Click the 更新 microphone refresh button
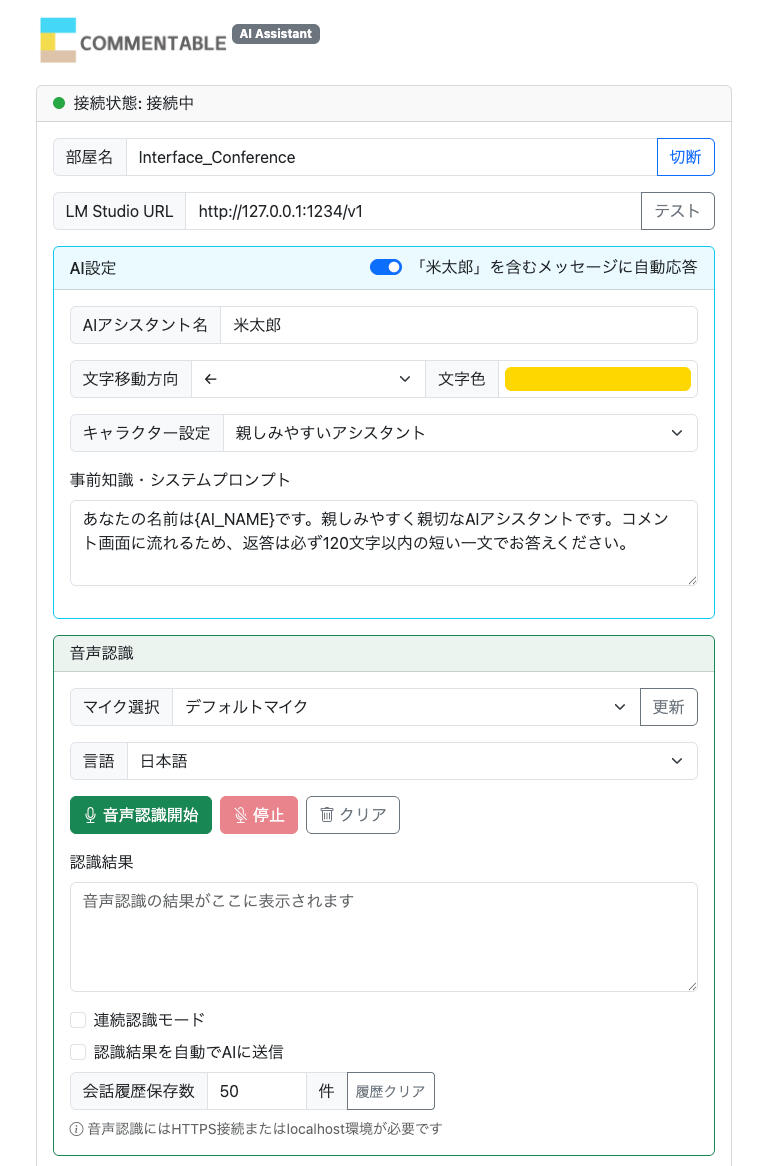 (x=669, y=706)
